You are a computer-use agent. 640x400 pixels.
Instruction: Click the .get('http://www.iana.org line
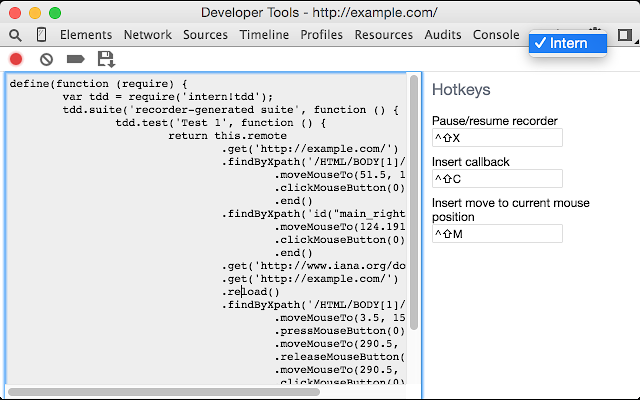313,266
